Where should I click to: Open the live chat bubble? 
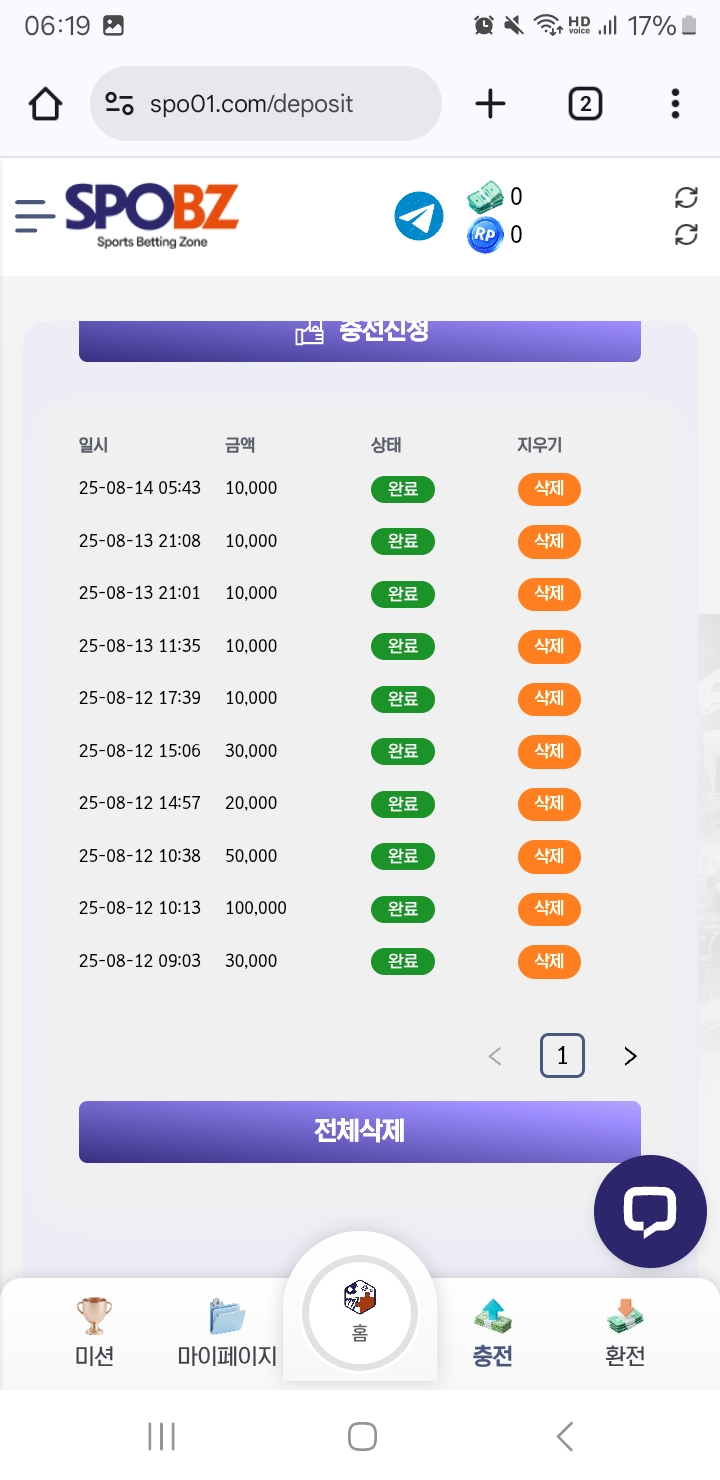point(650,1211)
